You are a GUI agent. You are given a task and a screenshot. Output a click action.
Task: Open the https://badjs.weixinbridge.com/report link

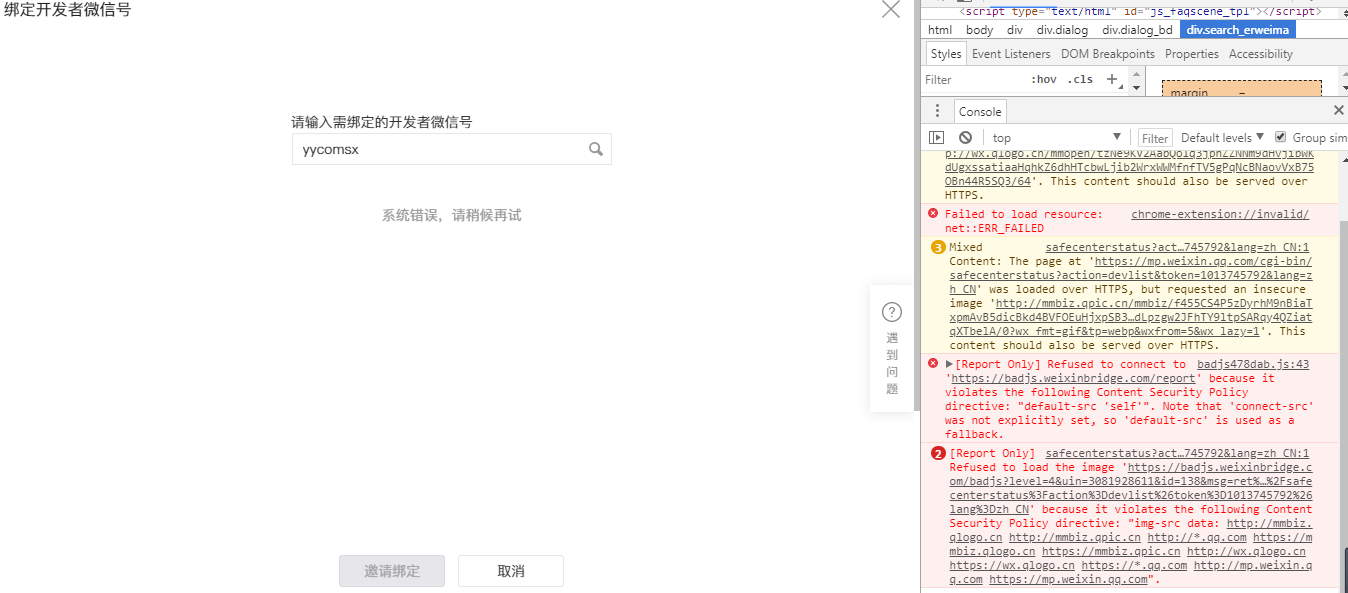tap(1073, 379)
